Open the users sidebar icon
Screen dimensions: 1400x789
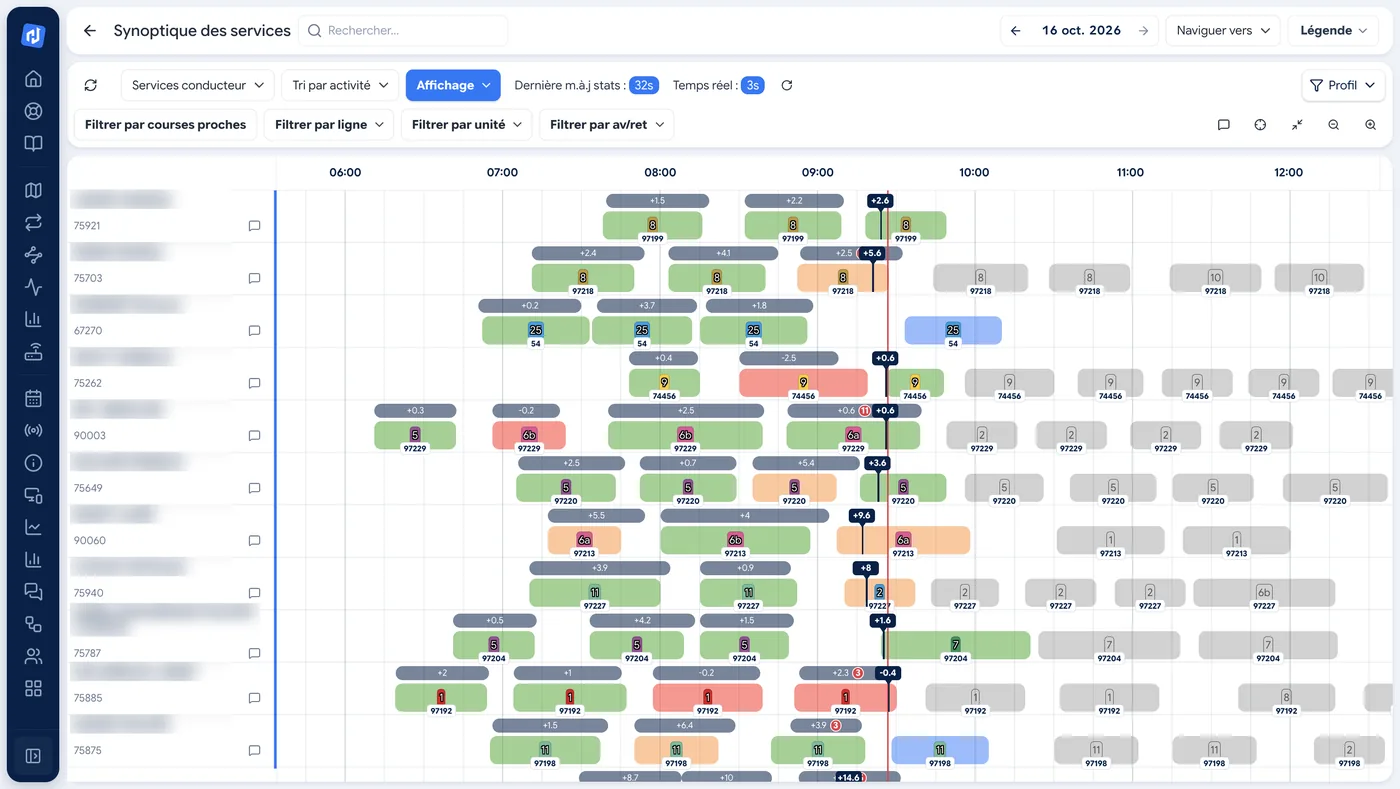33,656
